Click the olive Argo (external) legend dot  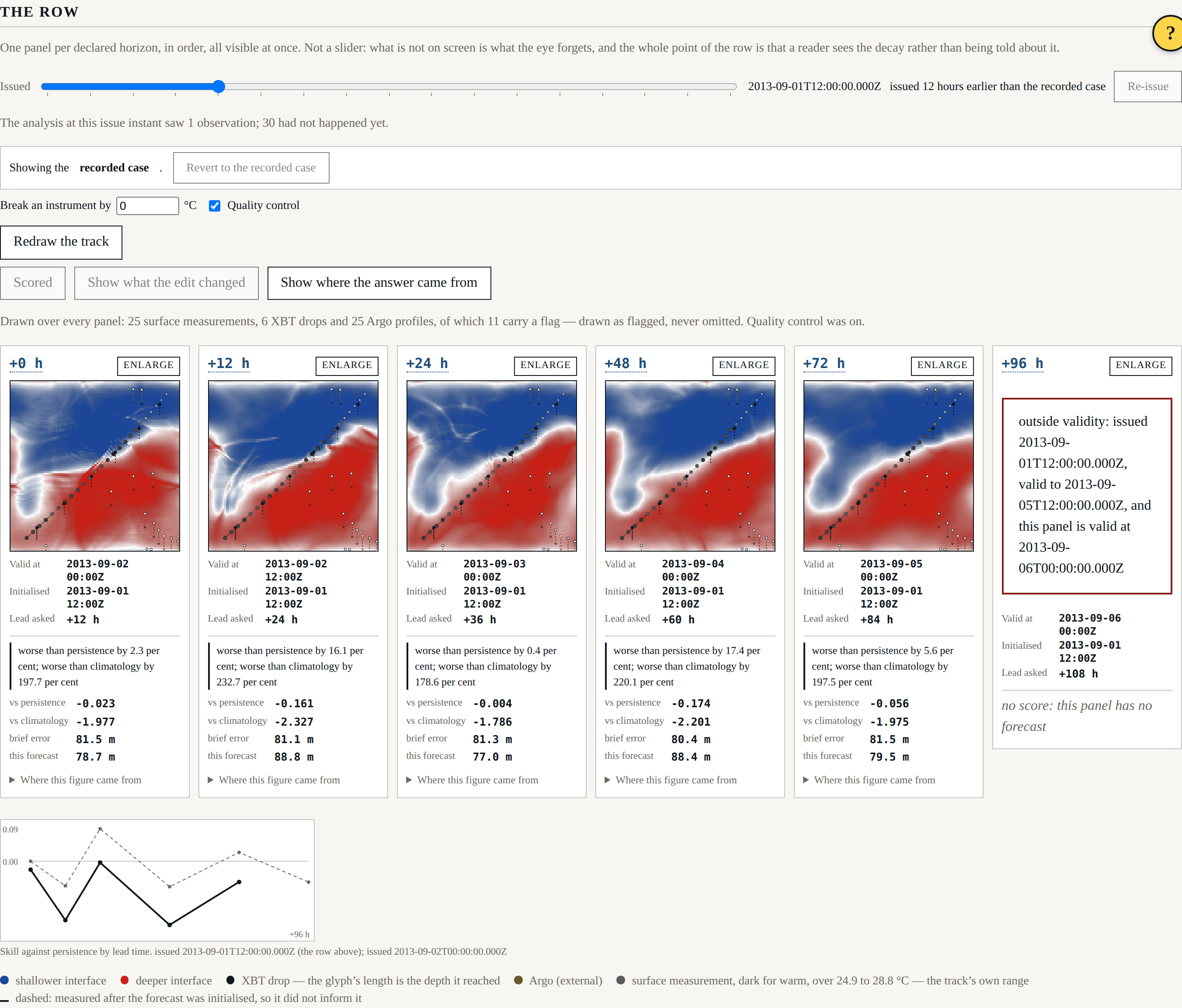(518, 980)
